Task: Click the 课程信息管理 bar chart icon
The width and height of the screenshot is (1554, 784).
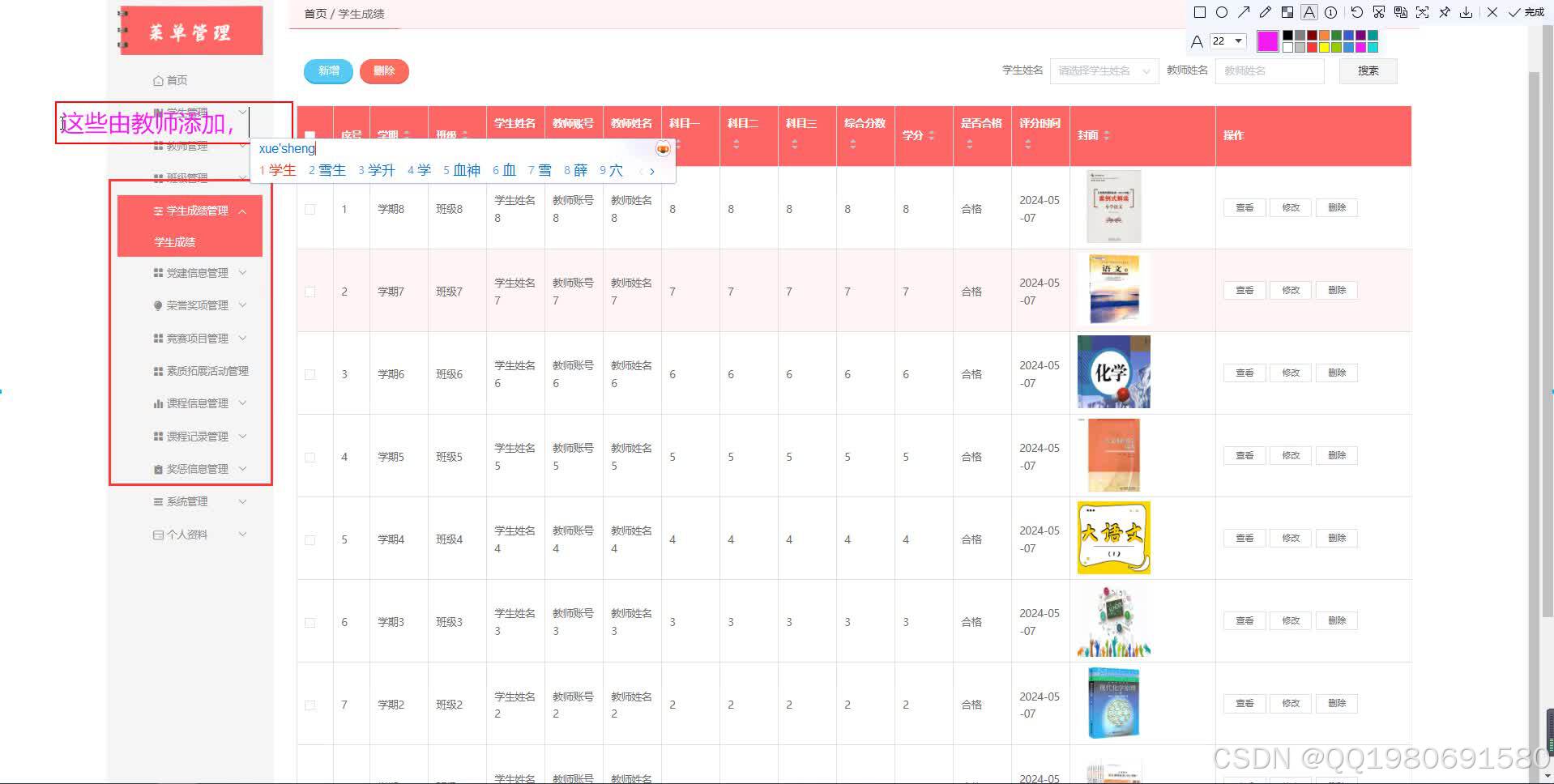Action: [x=158, y=403]
